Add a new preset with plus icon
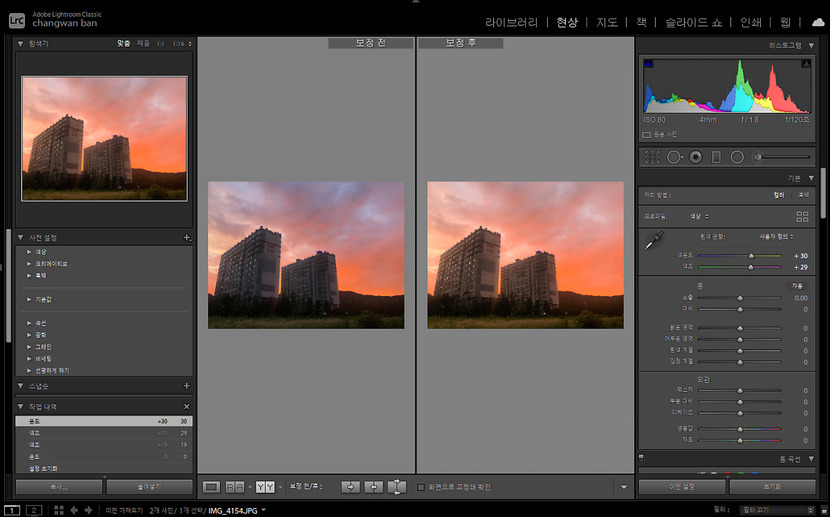This screenshot has height=517, width=830. click(186, 238)
